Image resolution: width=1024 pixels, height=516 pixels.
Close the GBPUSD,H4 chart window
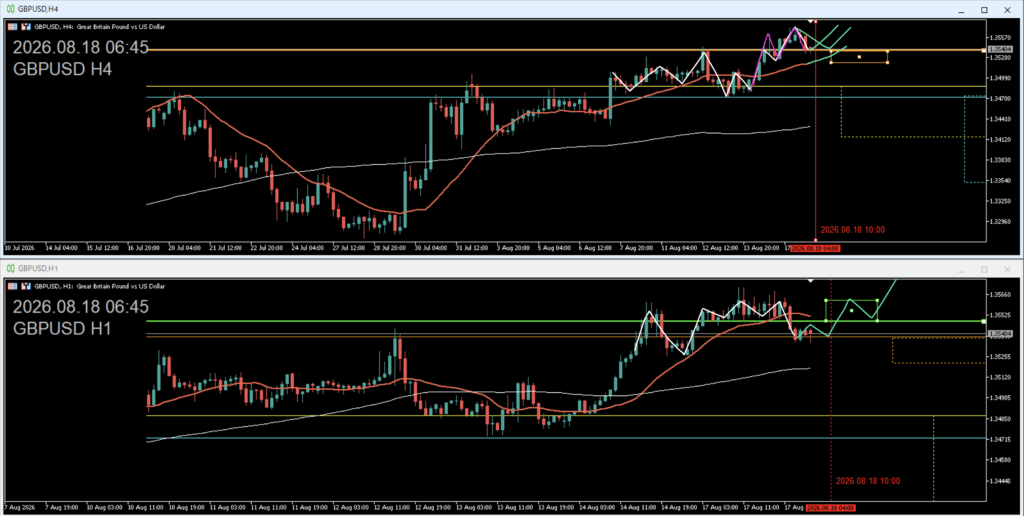pyautogui.click(x=1007, y=10)
